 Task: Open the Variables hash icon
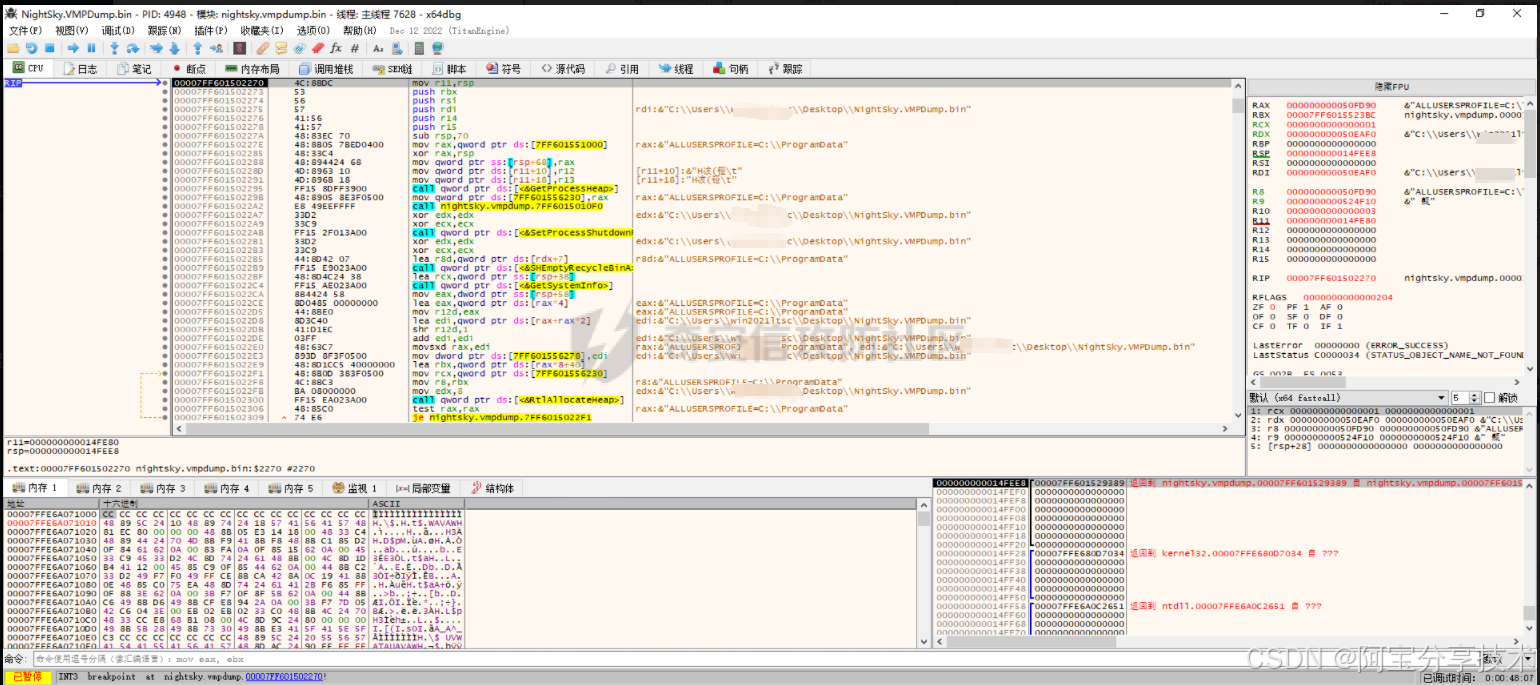tap(354, 48)
